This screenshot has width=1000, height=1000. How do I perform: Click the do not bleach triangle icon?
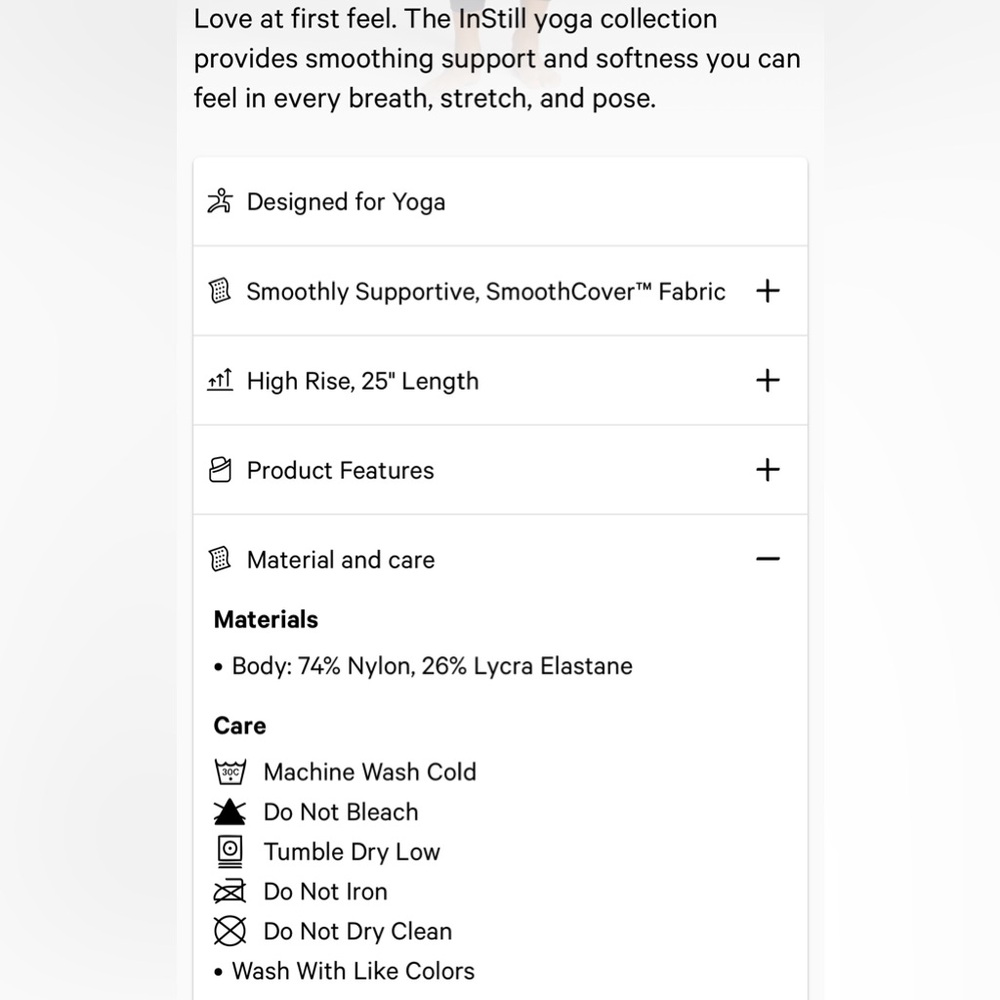(x=230, y=812)
